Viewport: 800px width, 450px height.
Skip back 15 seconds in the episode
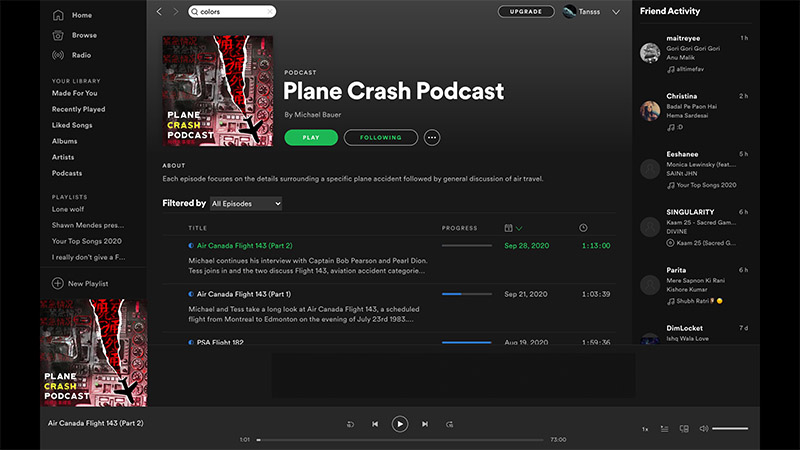pyautogui.click(x=351, y=424)
